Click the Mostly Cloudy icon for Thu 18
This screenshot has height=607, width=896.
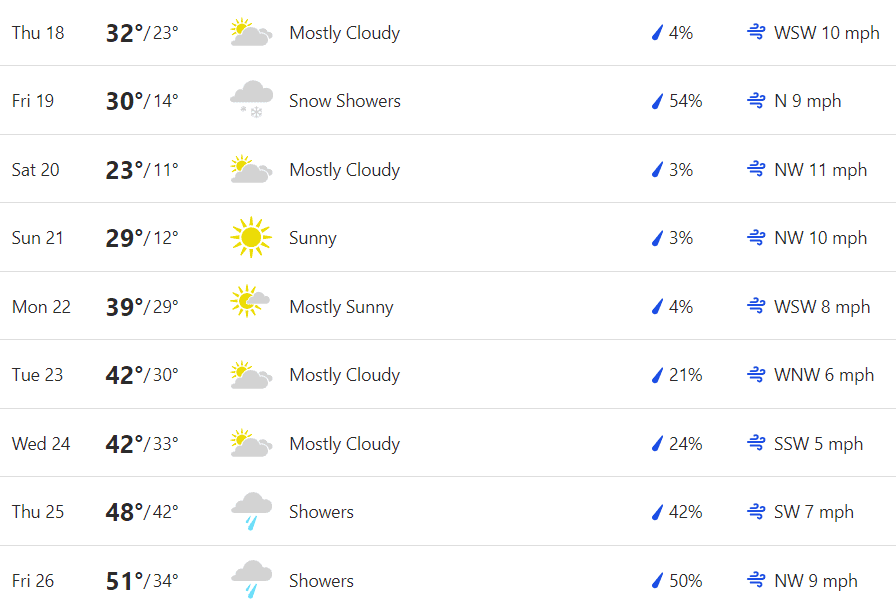(251, 33)
